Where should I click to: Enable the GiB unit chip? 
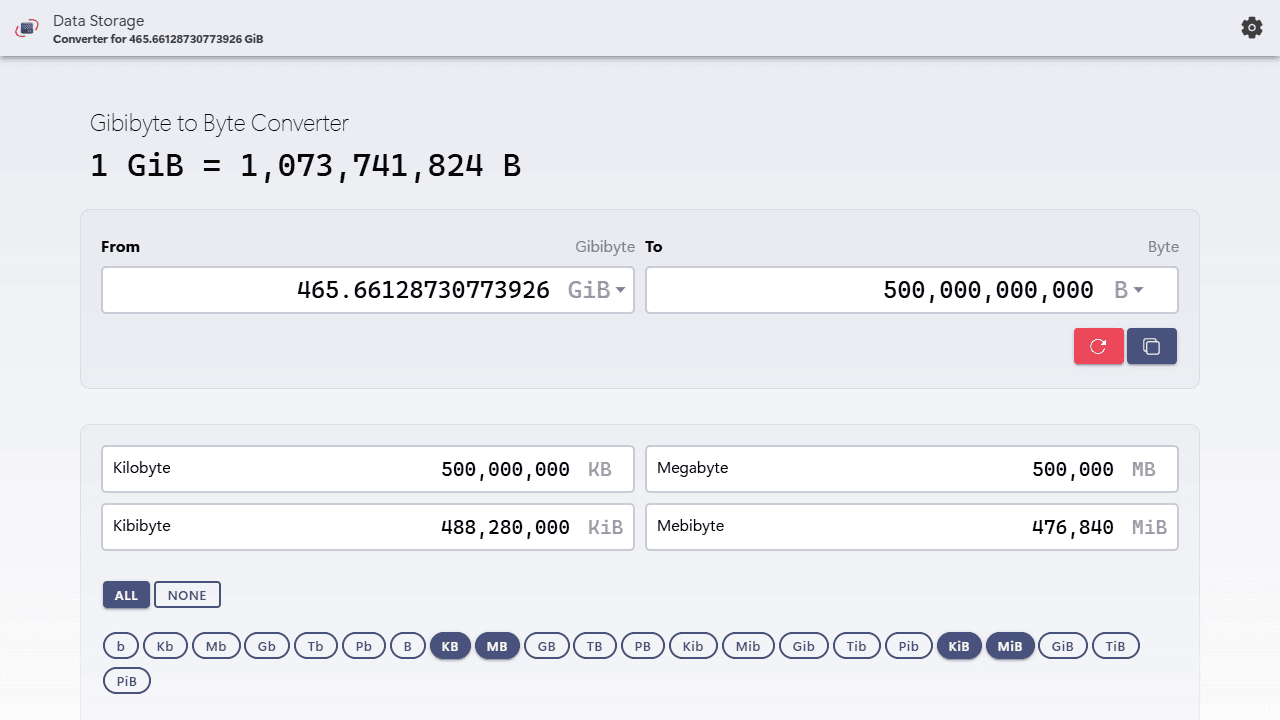click(x=1063, y=646)
